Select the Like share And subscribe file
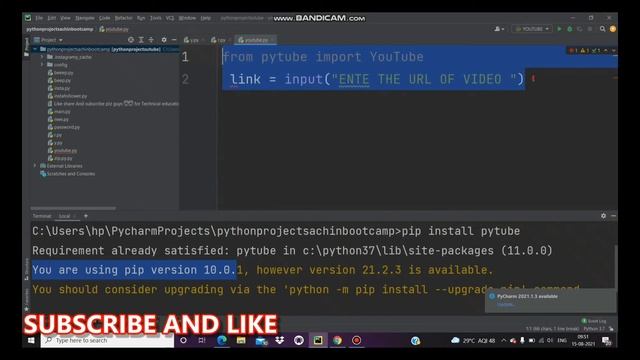The width and height of the screenshot is (640, 360). (x=113, y=104)
